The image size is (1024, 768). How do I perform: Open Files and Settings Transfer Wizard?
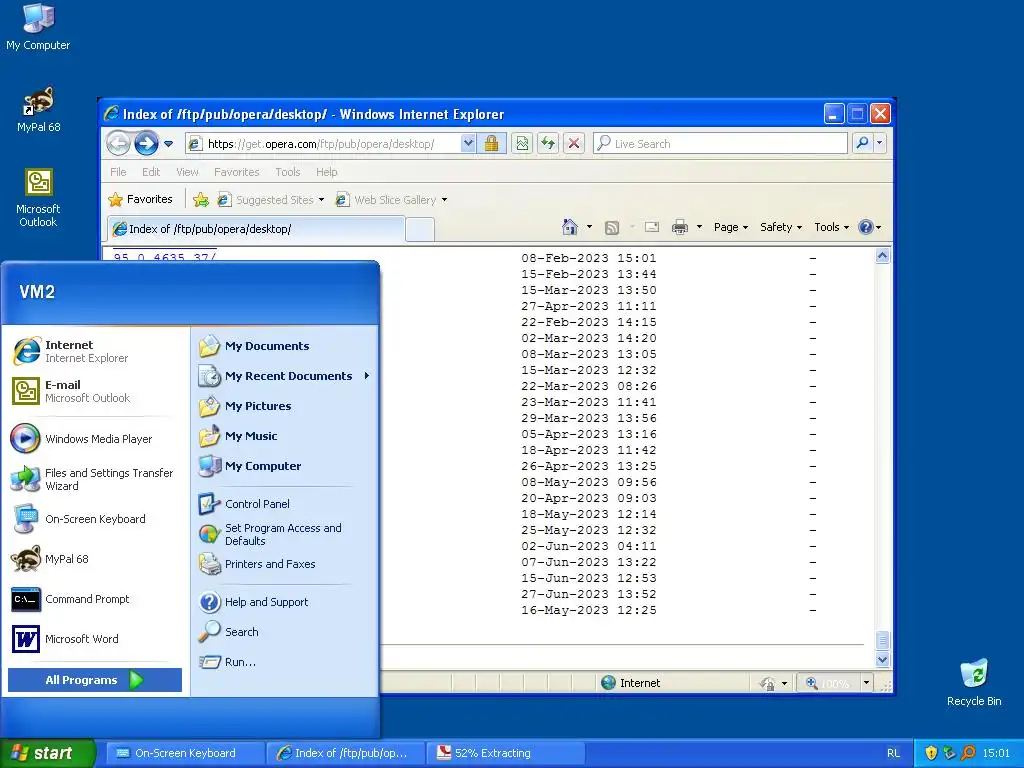click(x=97, y=479)
